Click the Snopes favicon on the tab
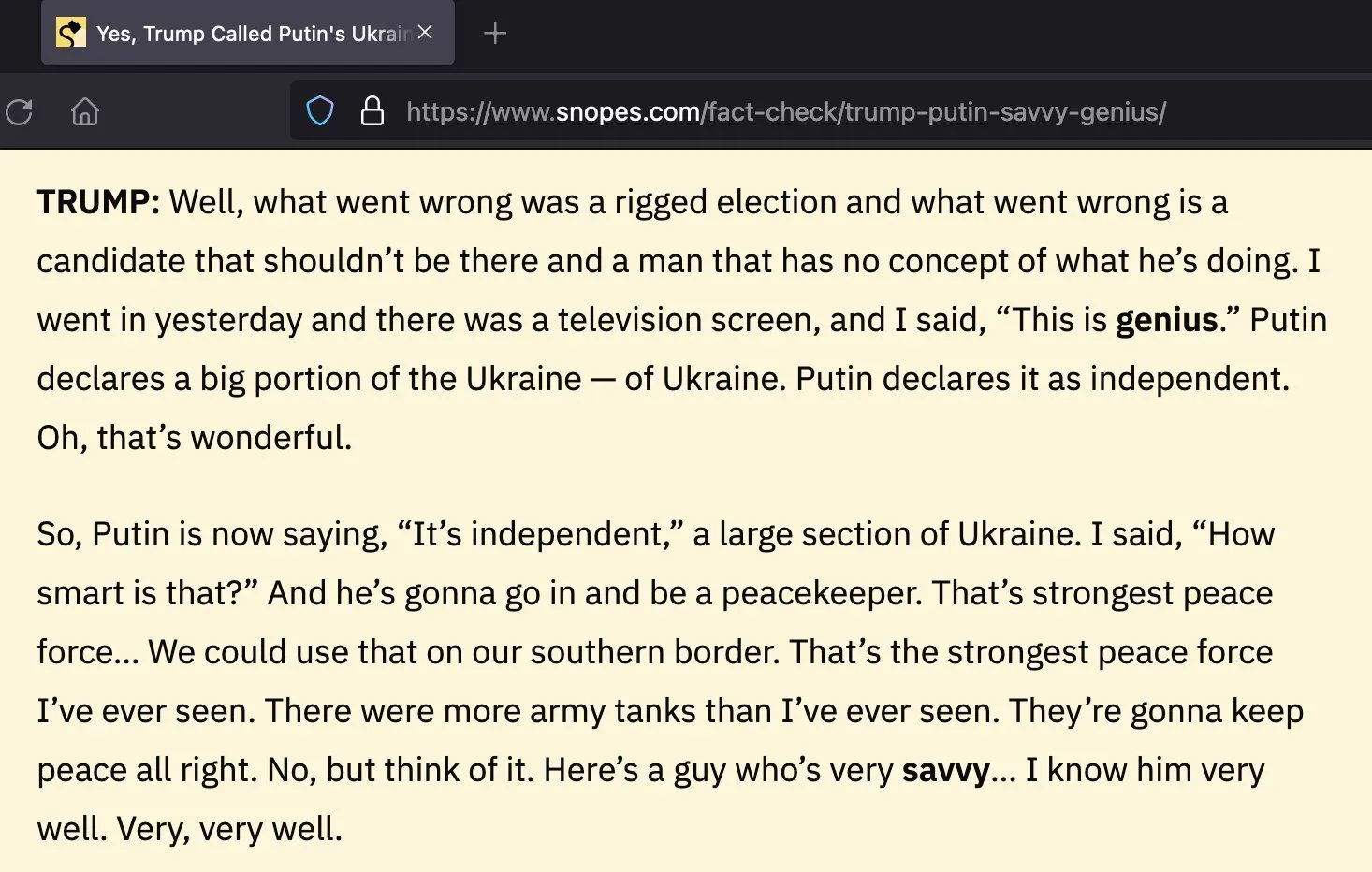The image size is (1372, 872). 71,34
